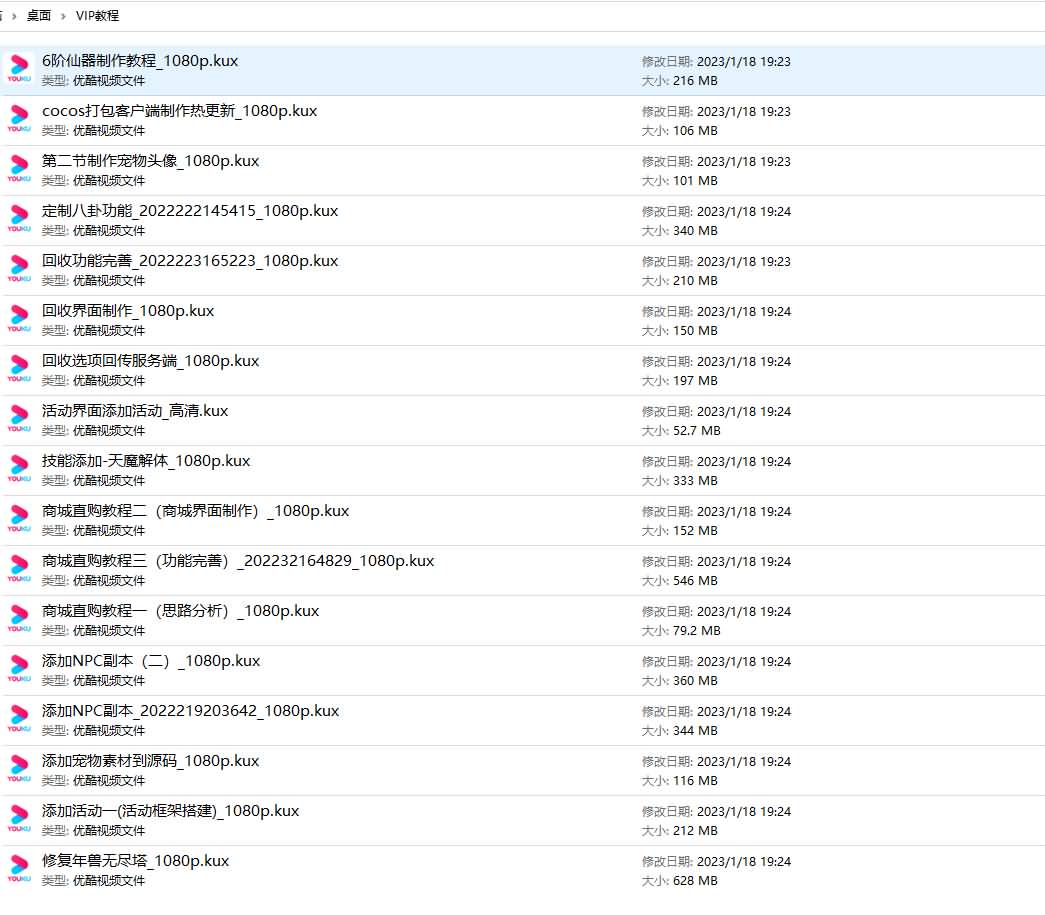Expand the chevron between 桌面 and VIP教程
Image resolution: width=1045 pixels, height=915 pixels.
pos(63,16)
